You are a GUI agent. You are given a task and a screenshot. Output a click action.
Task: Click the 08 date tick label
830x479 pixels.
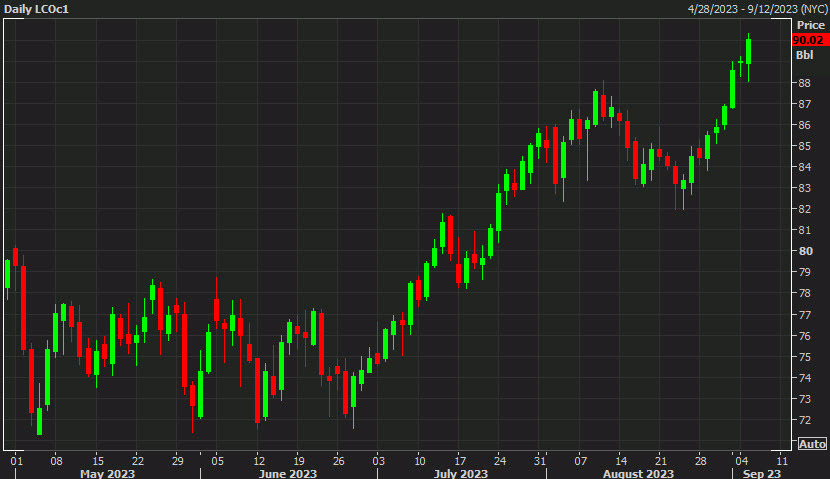56,461
